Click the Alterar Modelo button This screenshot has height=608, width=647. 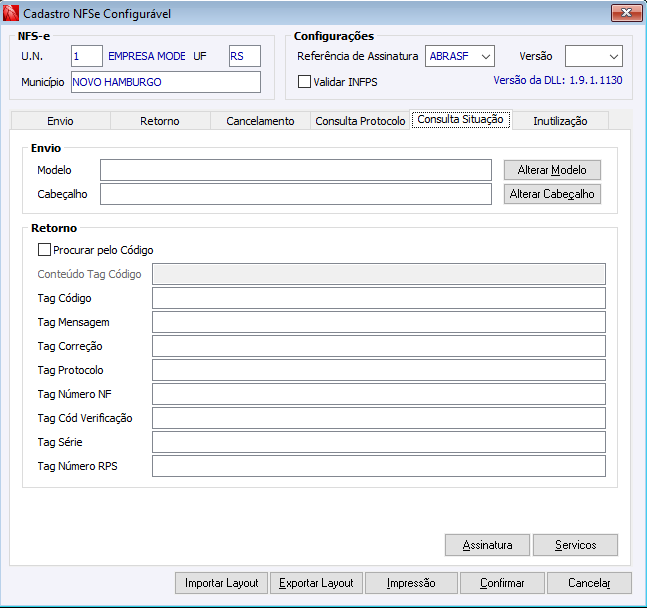(x=552, y=170)
